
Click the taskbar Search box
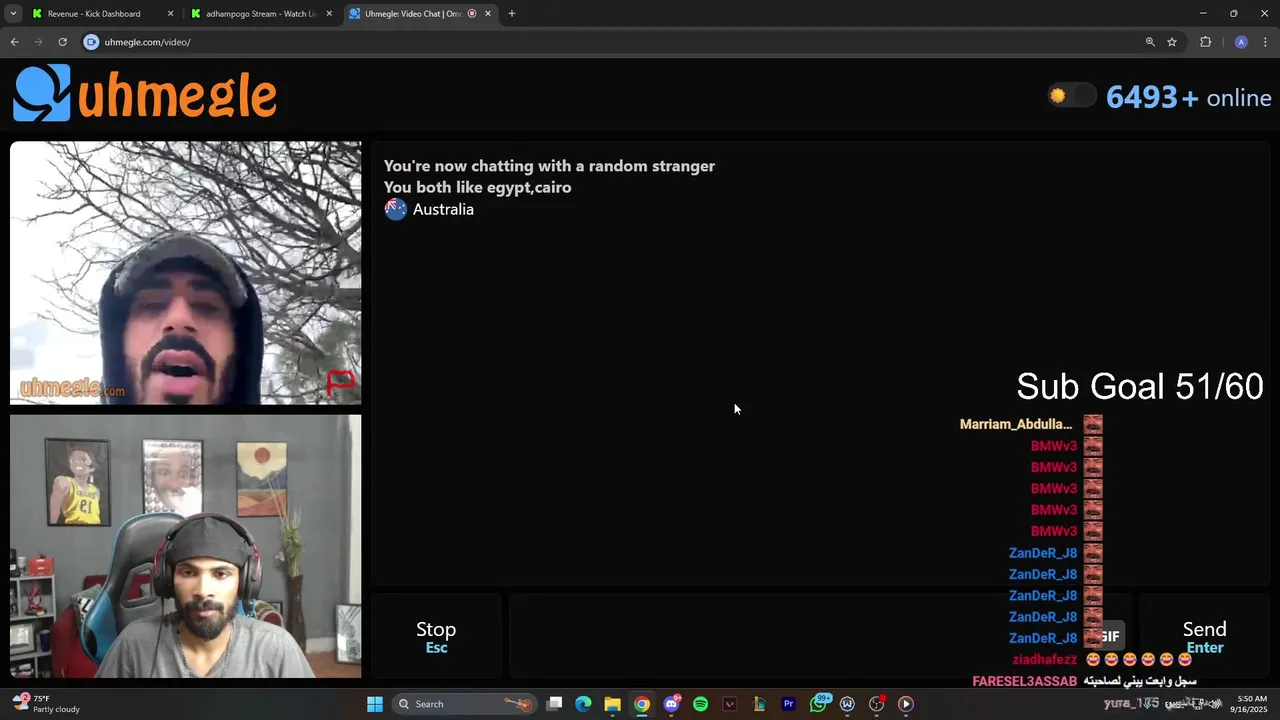pyautogui.click(x=464, y=704)
